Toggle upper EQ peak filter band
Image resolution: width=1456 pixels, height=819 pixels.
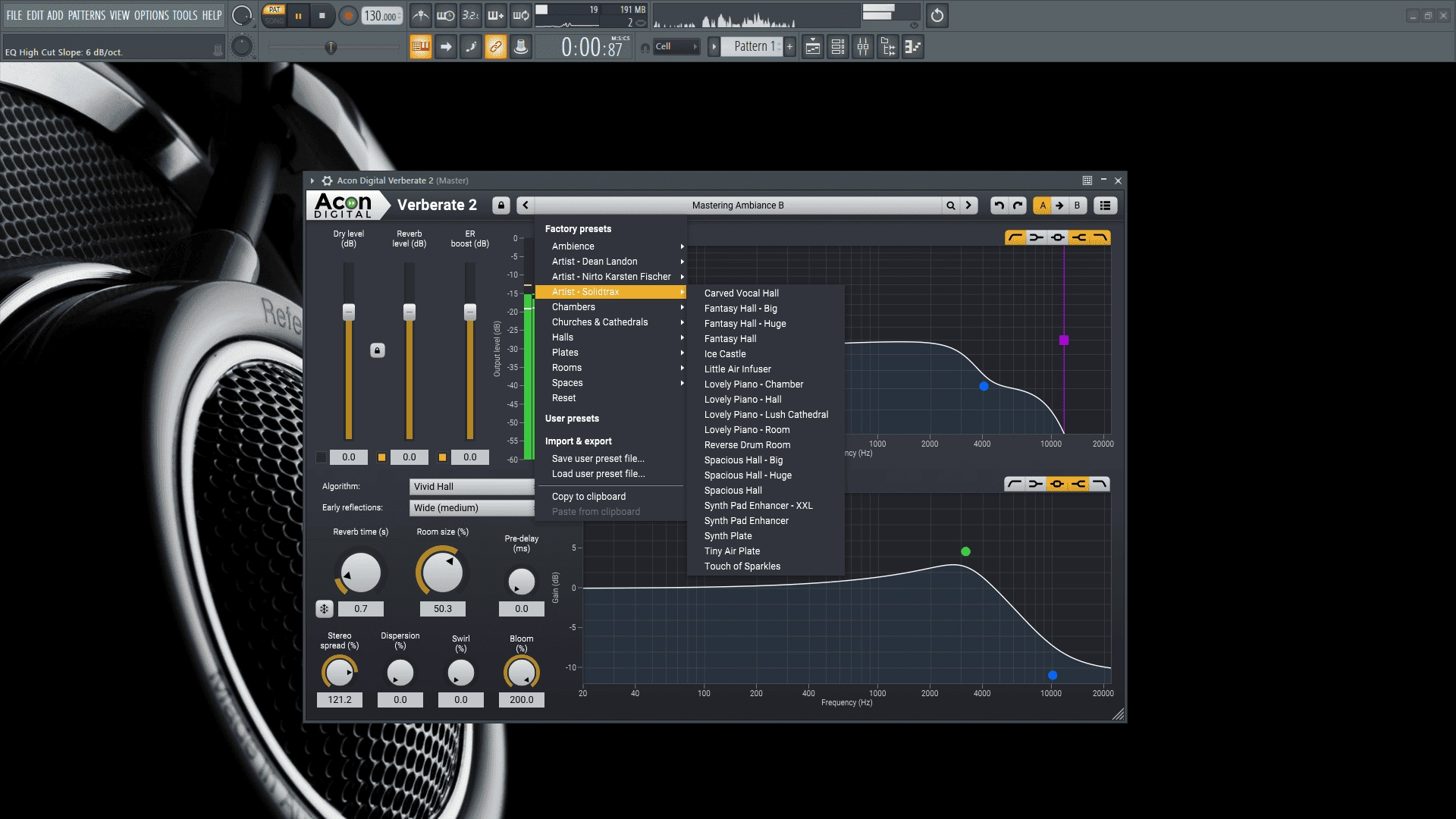click(1057, 238)
